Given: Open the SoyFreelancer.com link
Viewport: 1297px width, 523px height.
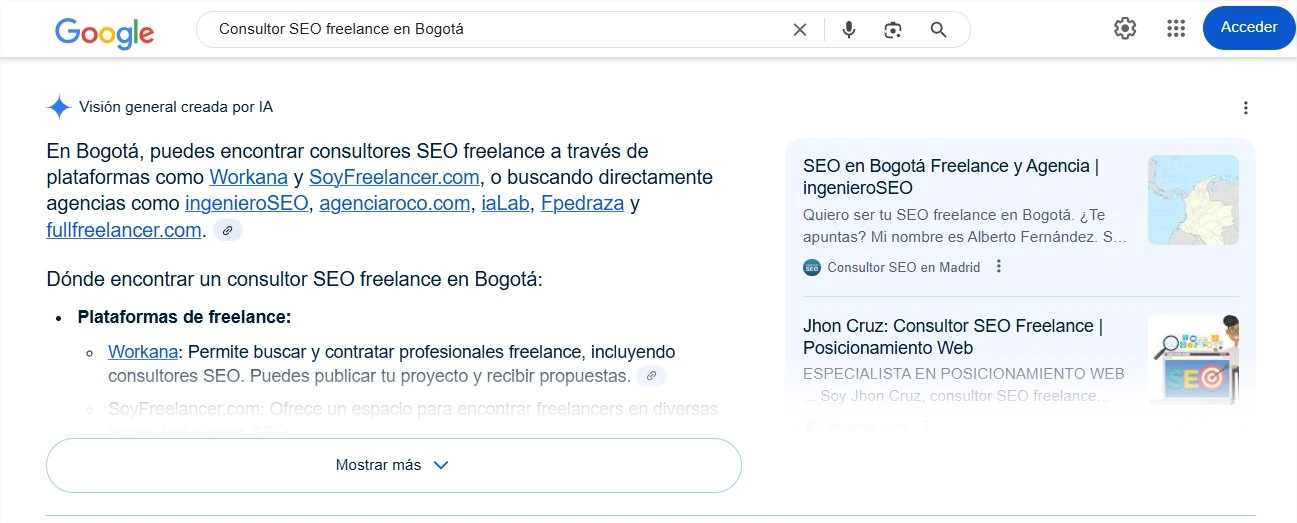Looking at the screenshot, I should pos(395,177).
